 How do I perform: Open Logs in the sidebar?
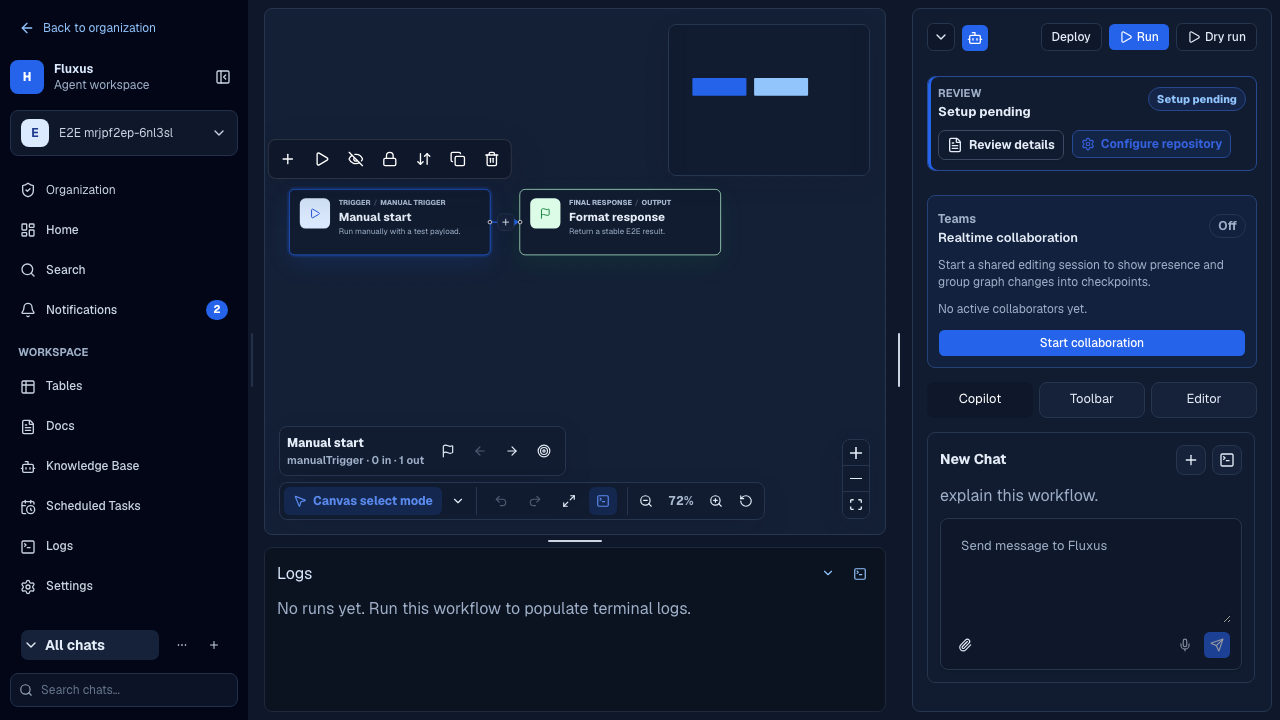[124, 546]
